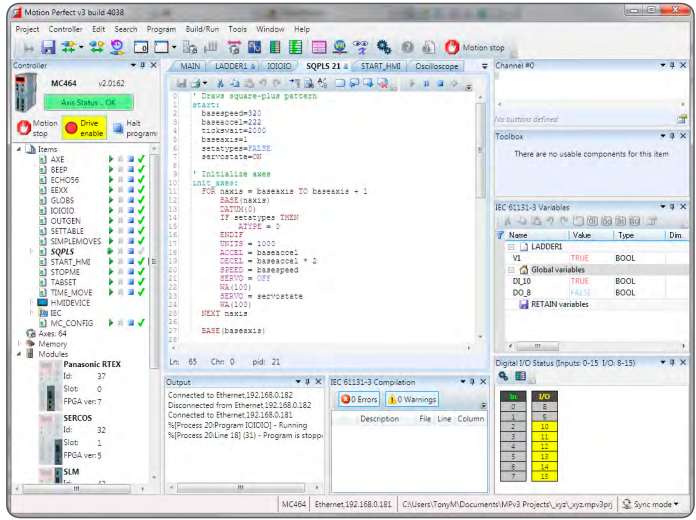Select the TABSET program in Items tree

63,282
